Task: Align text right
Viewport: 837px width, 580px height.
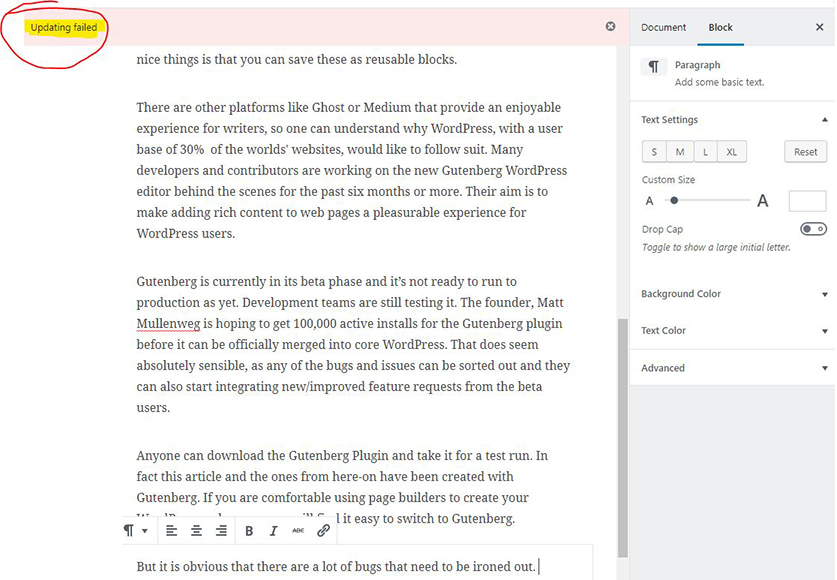Action: pyautogui.click(x=221, y=530)
